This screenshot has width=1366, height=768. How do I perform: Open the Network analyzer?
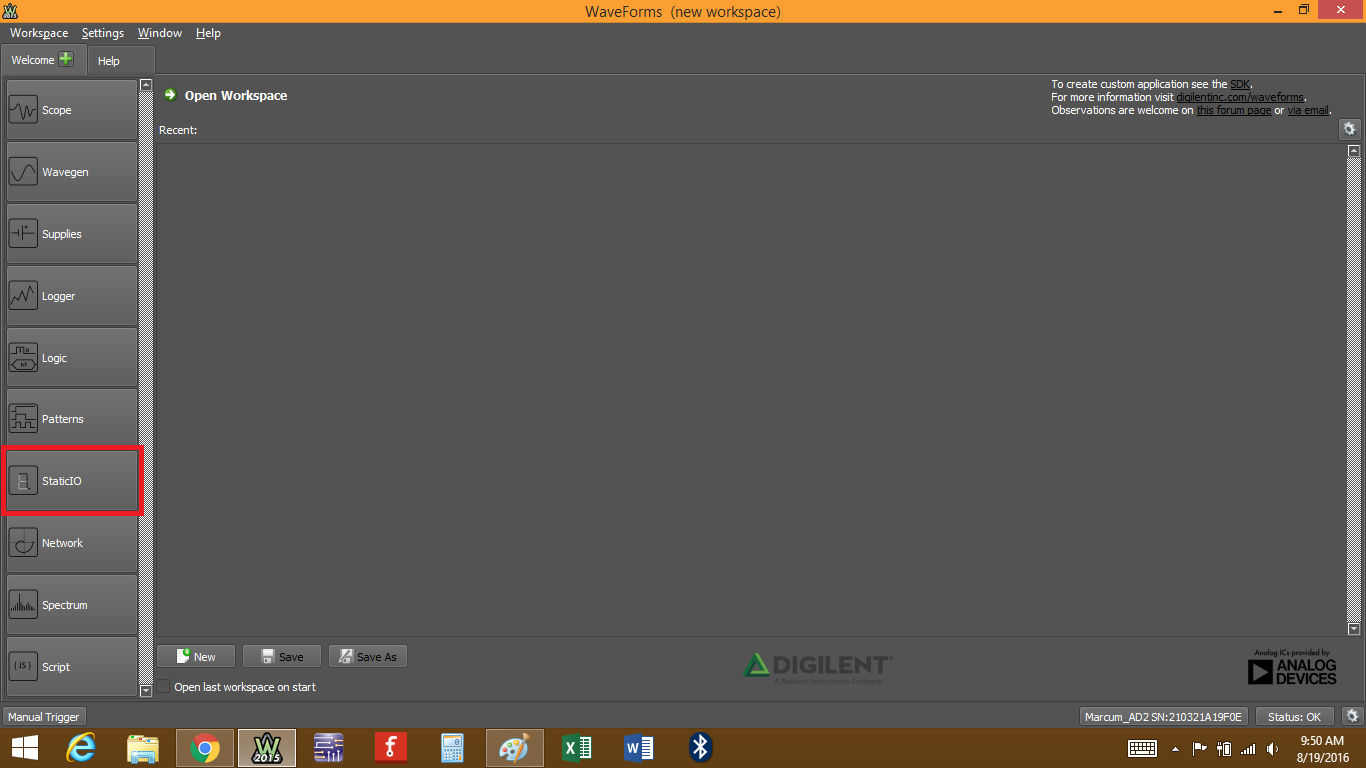point(72,543)
